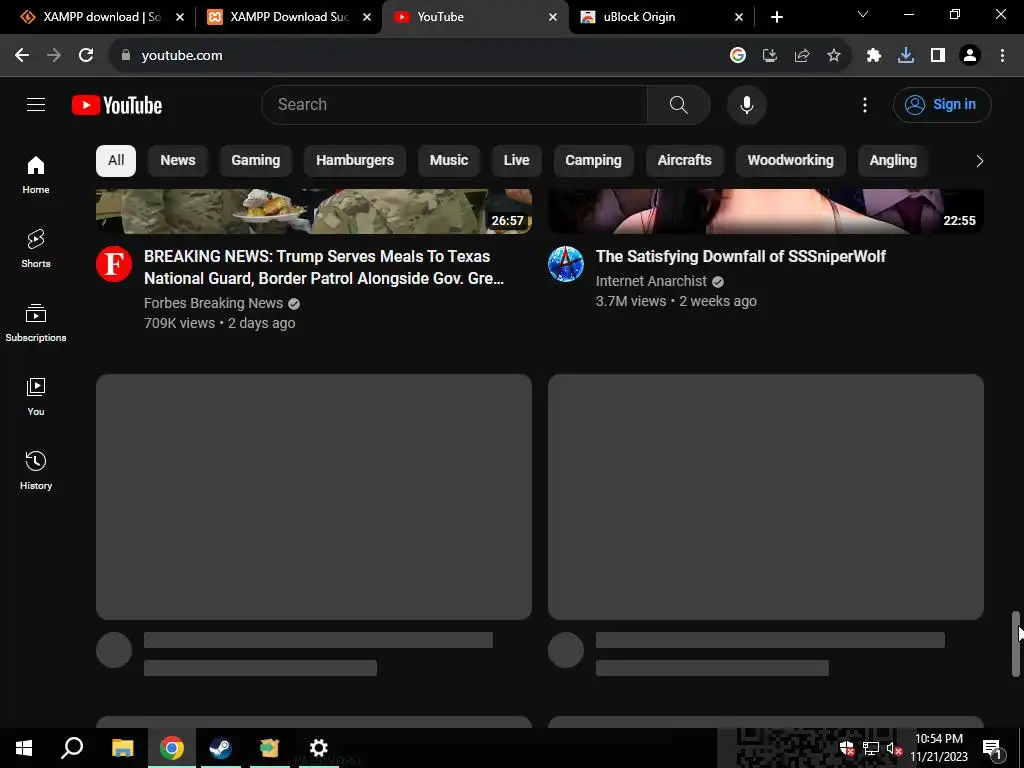This screenshot has height=768, width=1024.
Task: Open the Chrome profile avatar
Action: (970, 56)
